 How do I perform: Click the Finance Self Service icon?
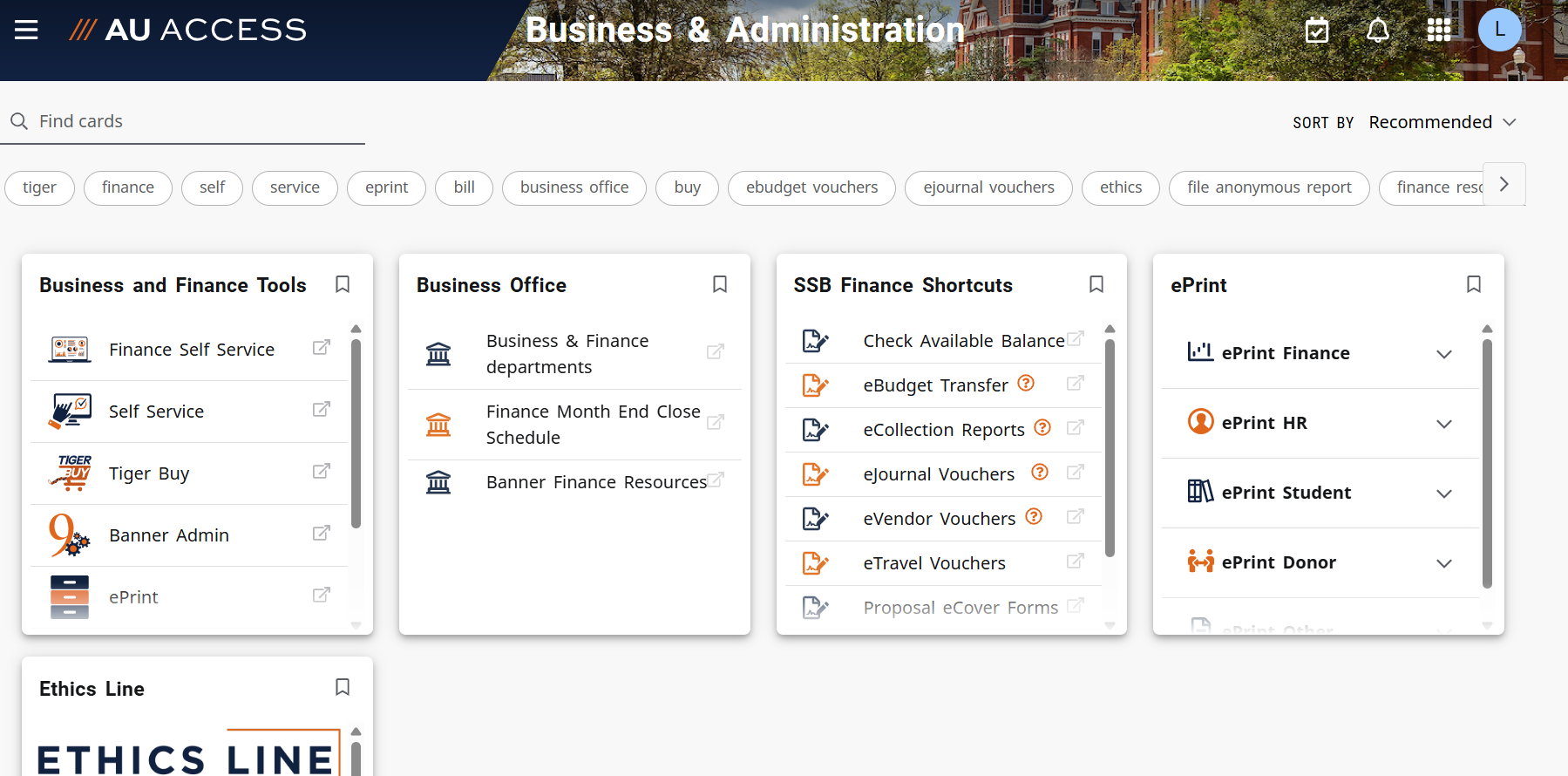(x=70, y=350)
